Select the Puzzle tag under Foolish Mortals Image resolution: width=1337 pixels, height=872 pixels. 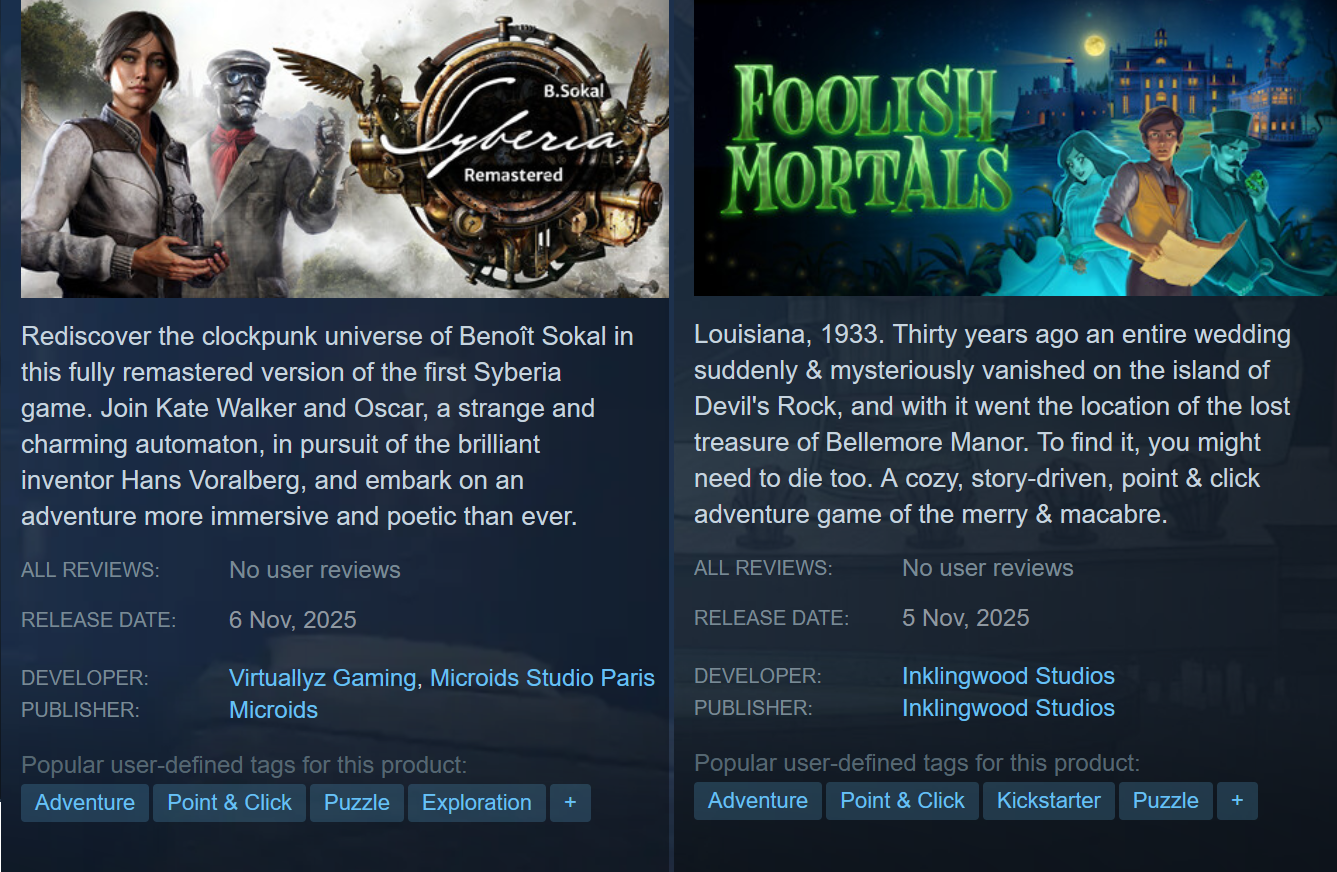point(1166,801)
